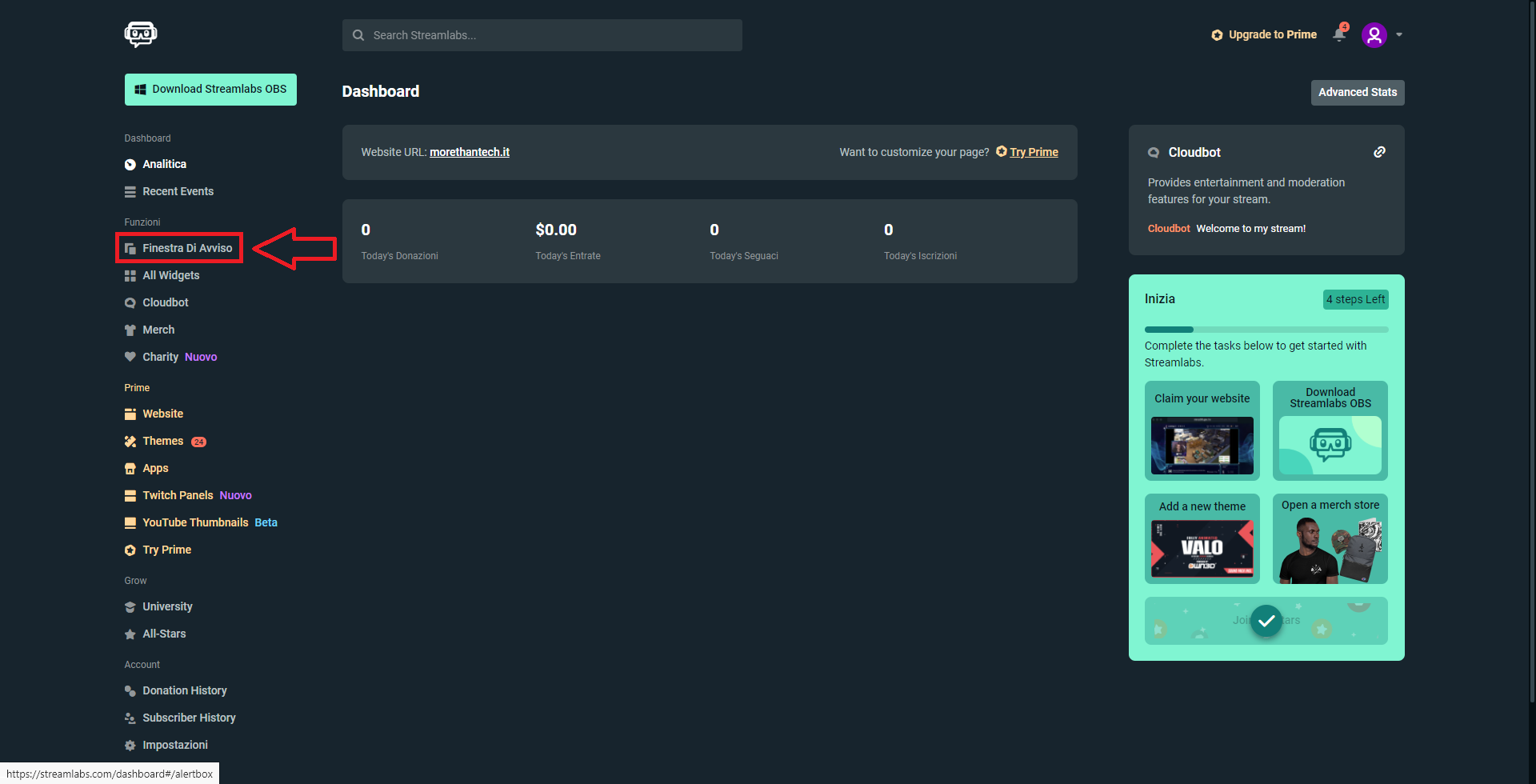
Task: Click the Cloudbot link chain icon
Action: (1379, 152)
